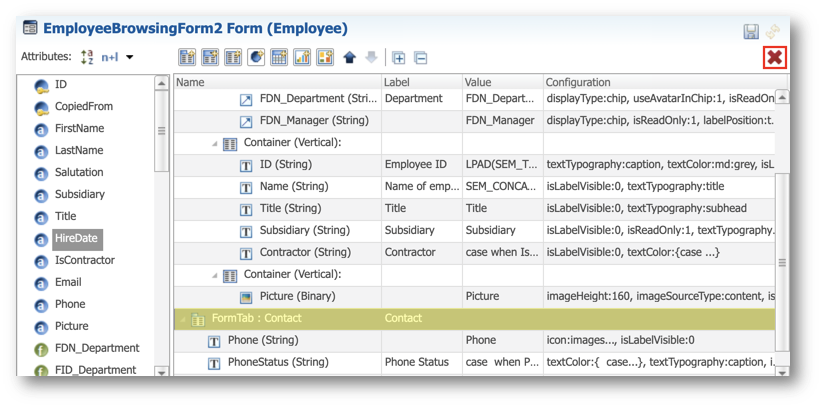
Task: Click the save disk icon
Action: click(751, 31)
